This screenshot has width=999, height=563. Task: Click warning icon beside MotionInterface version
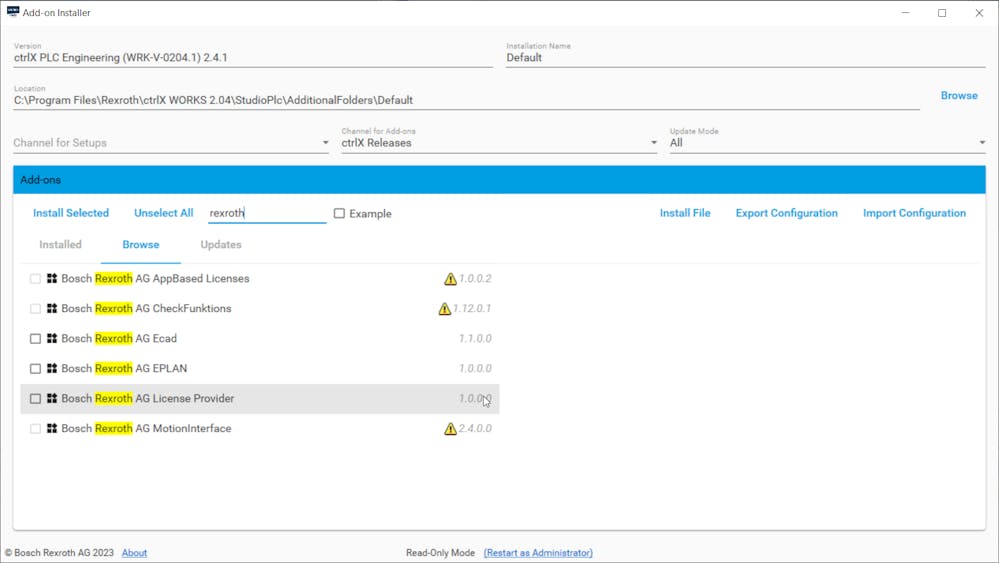point(450,429)
